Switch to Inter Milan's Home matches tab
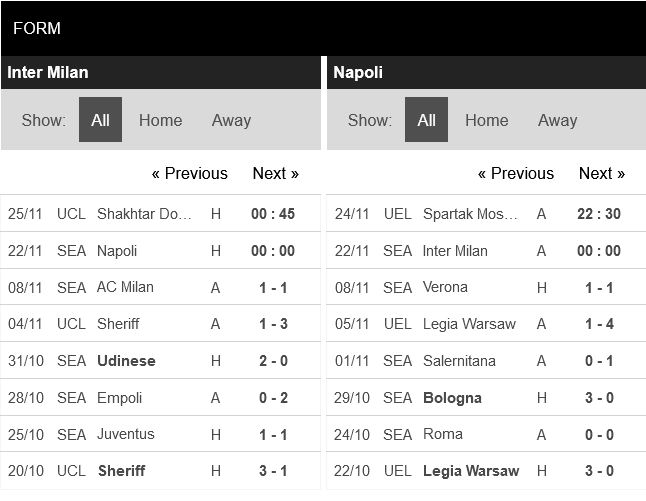This screenshot has height=501, width=646. tap(160, 120)
